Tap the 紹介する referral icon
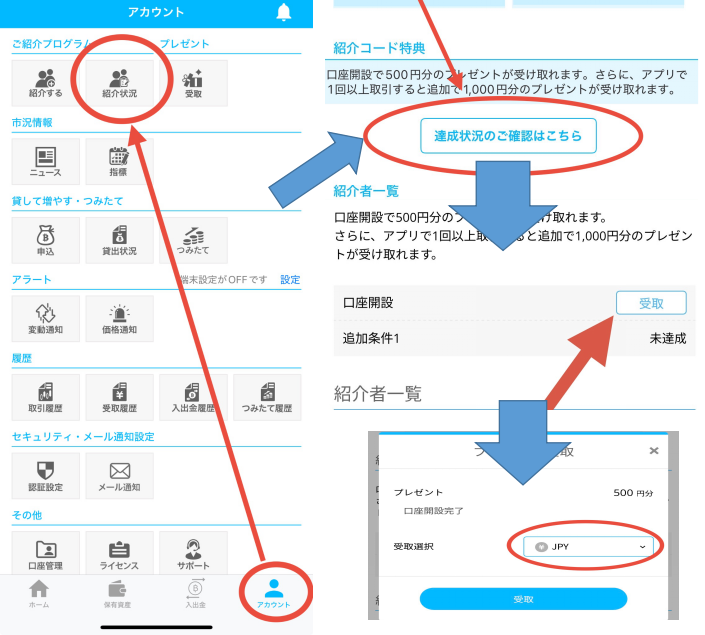Image resolution: width=705 pixels, height=635 pixels. 45,83
